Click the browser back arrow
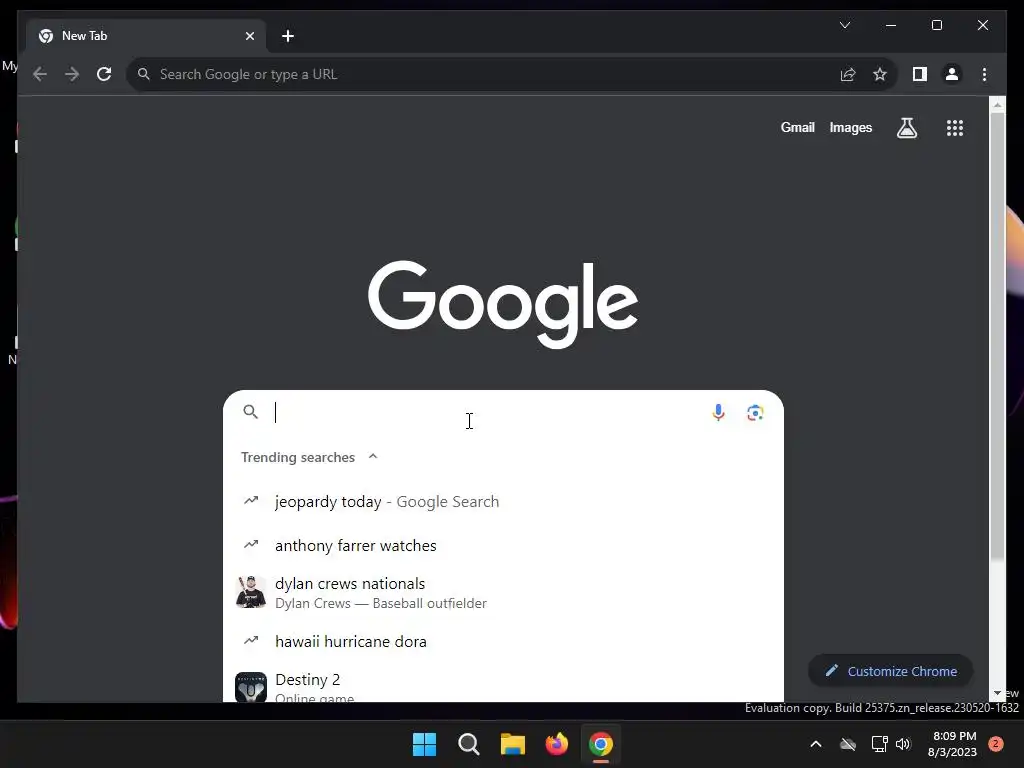Viewport: 1024px width, 768px height. point(40,74)
